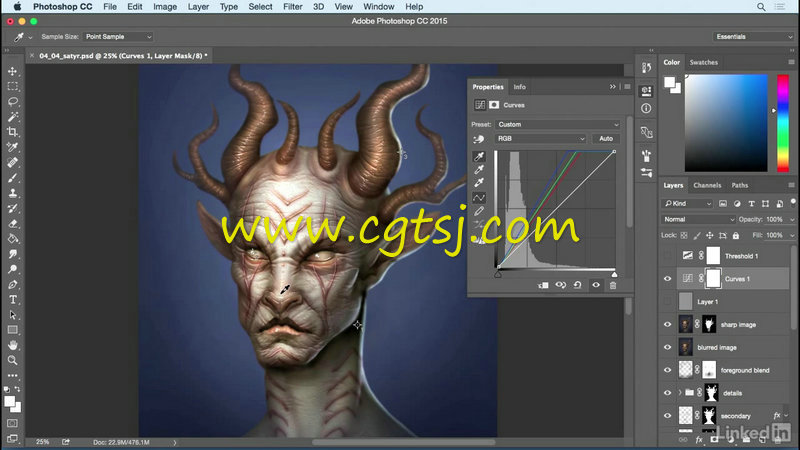This screenshot has height=450, width=800.
Task: Open the Sample Size dropdown
Action: coord(118,37)
